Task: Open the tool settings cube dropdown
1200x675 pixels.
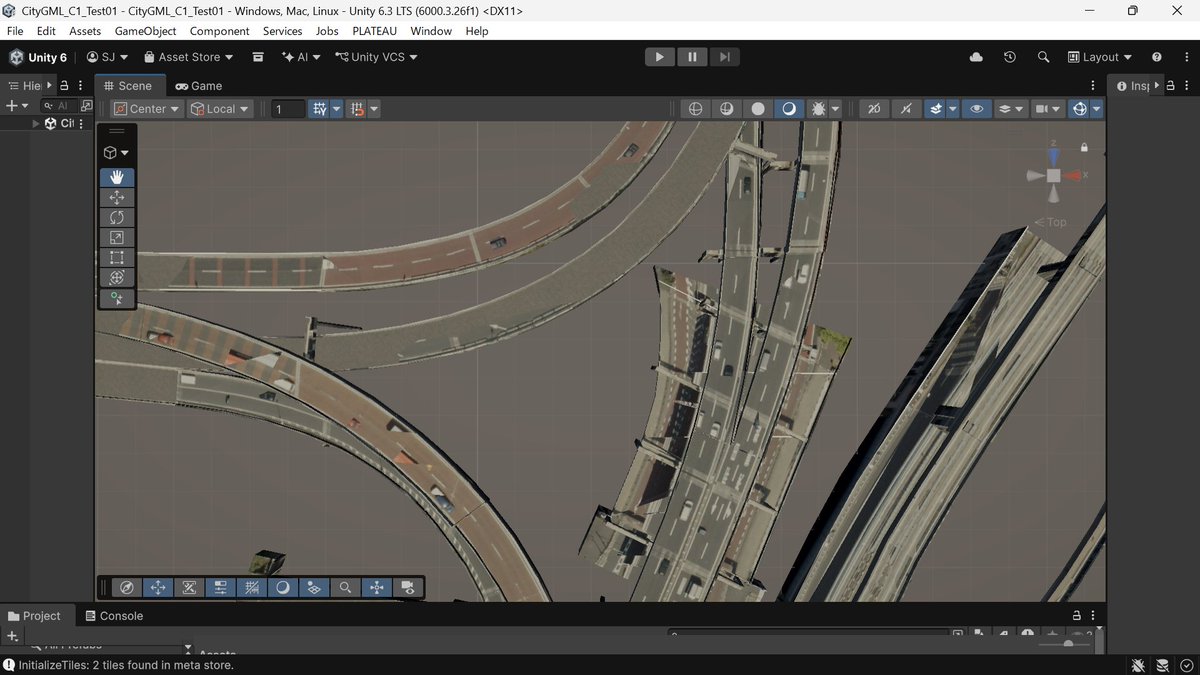Action: pyautogui.click(x=117, y=153)
